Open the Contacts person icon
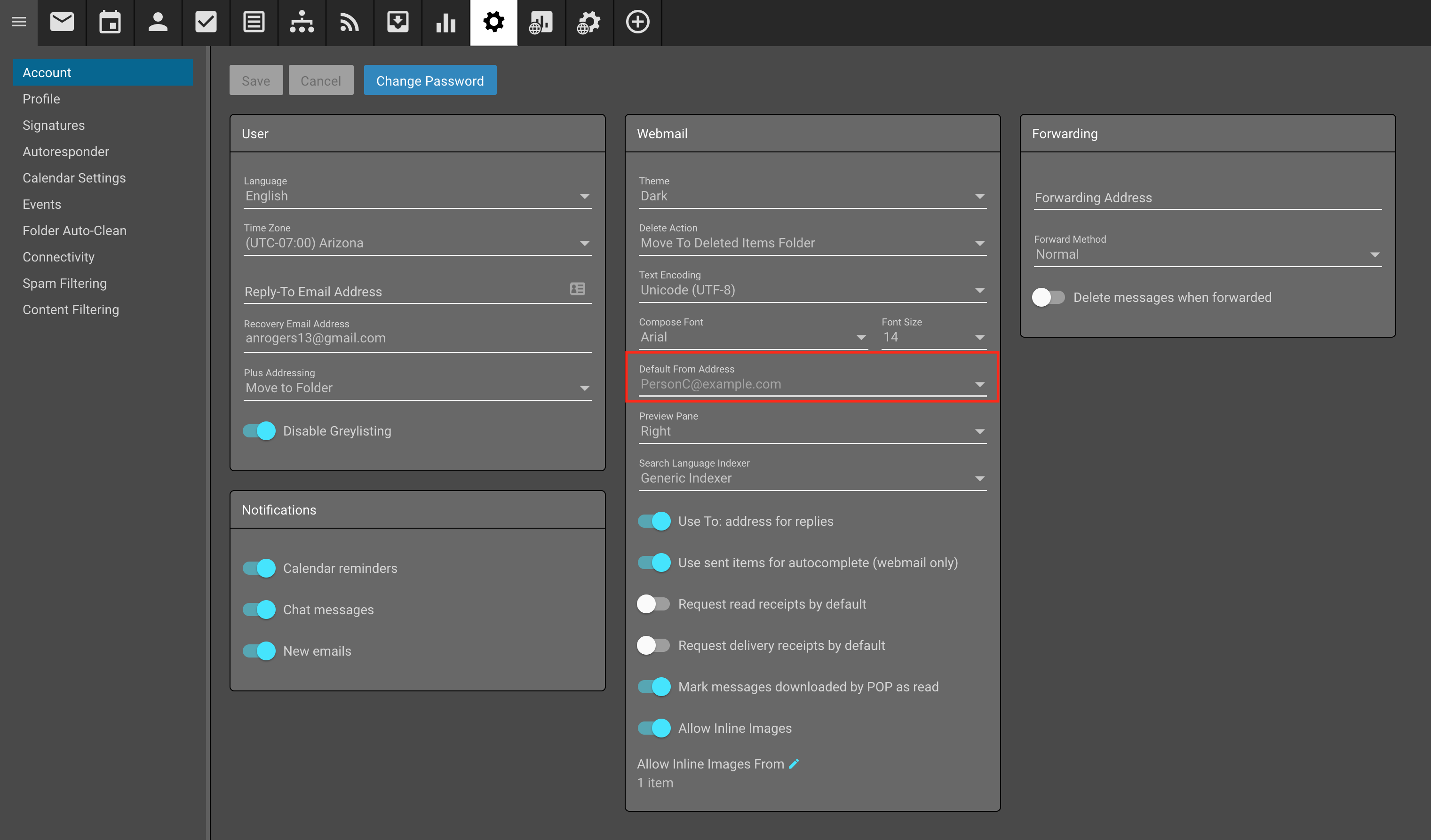The width and height of the screenshot is (1431, 840). [x=158, y=23]
